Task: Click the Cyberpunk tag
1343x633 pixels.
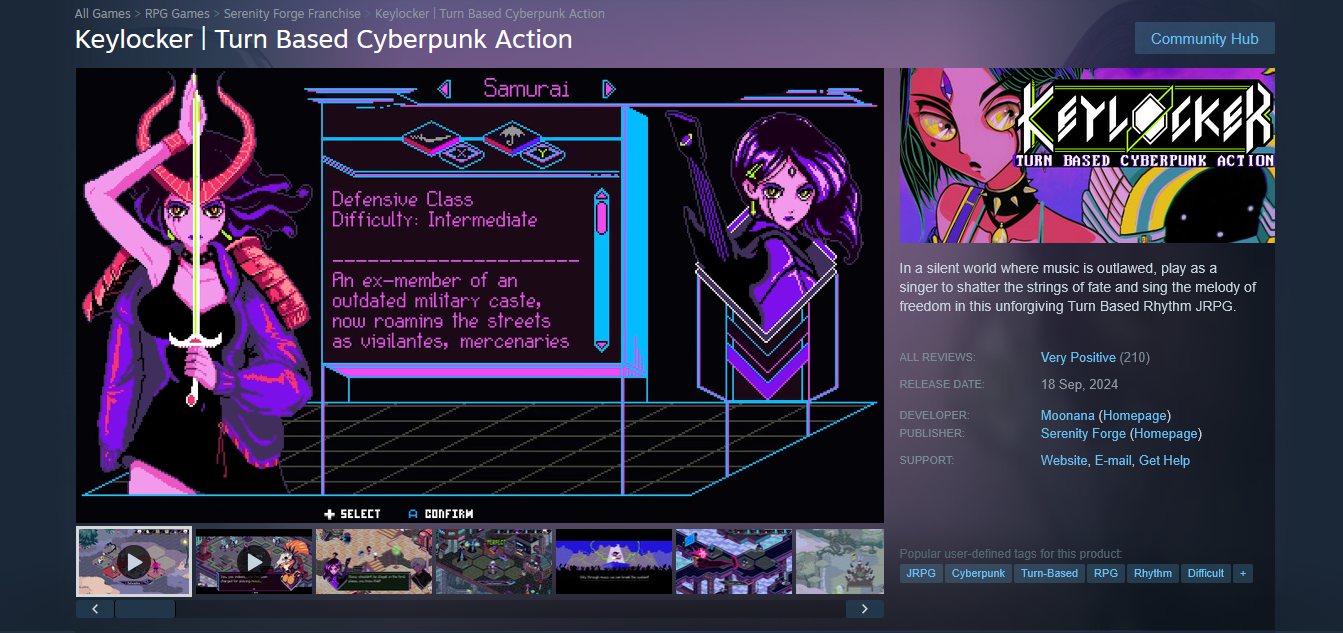Action: (x=978, y=573)
